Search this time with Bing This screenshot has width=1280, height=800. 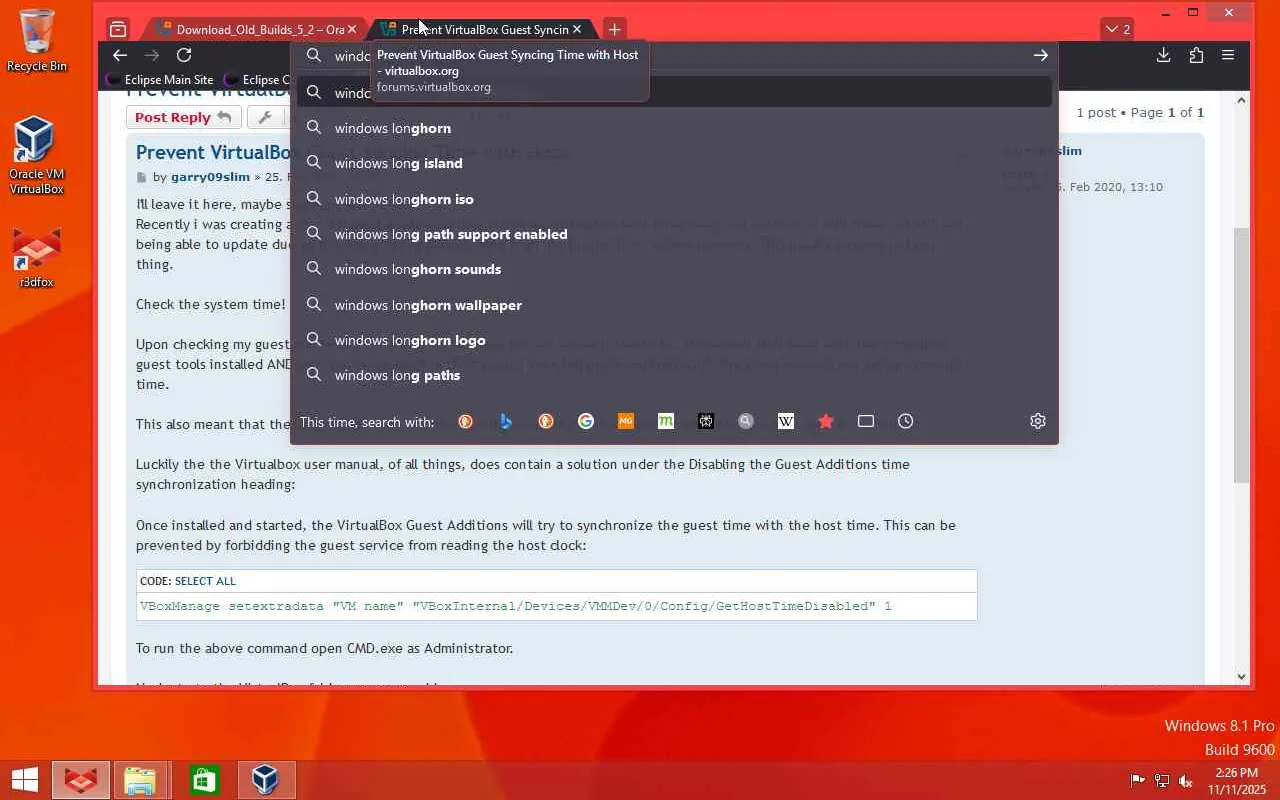click(x=506, y=421)
